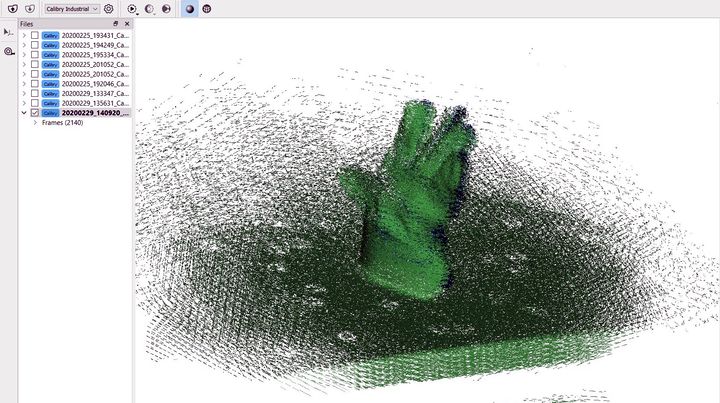Select the 20200229_135631 scan file

95,103
